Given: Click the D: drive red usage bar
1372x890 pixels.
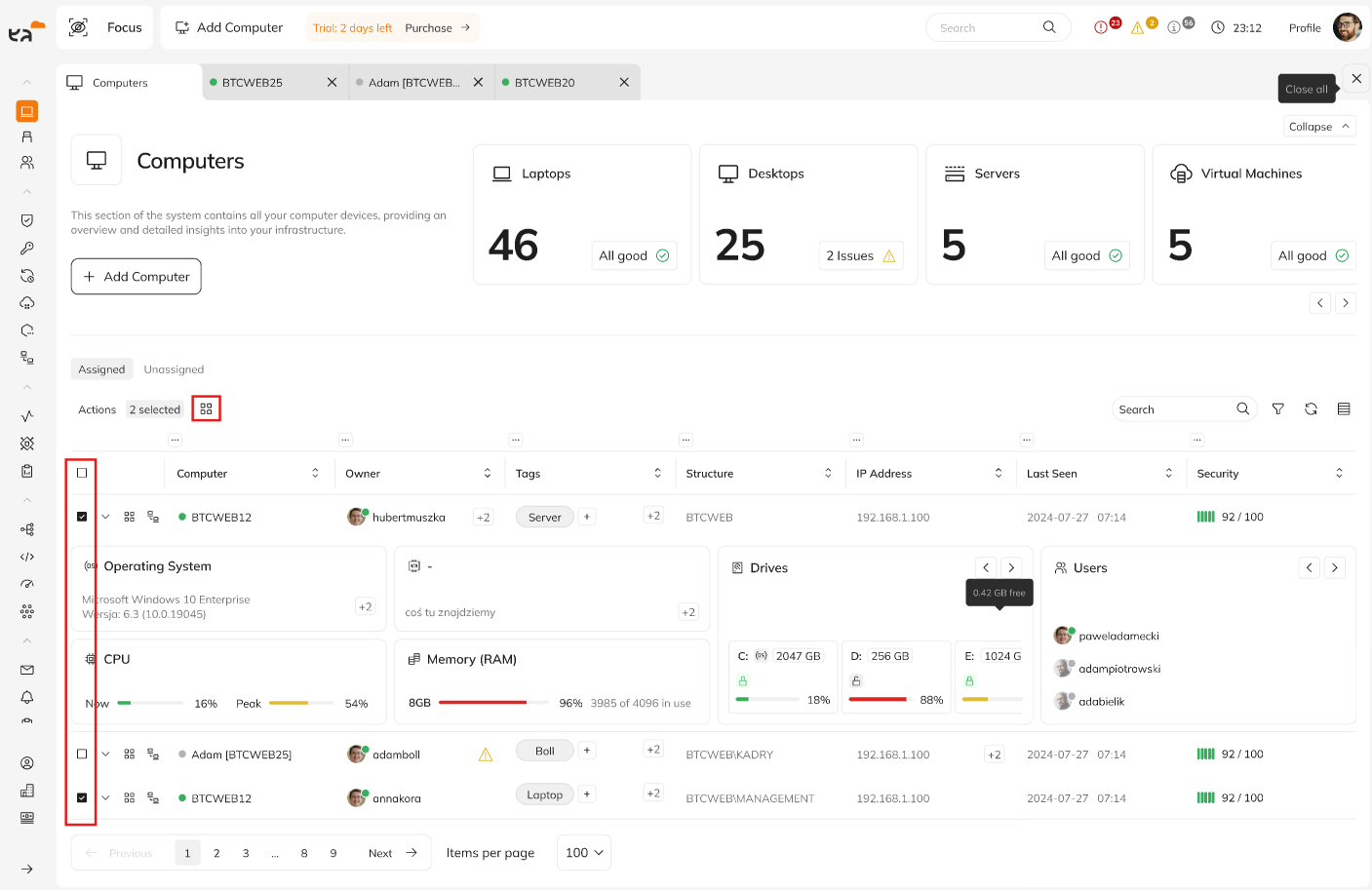Looking at the screenshot, I should point(878,699).
